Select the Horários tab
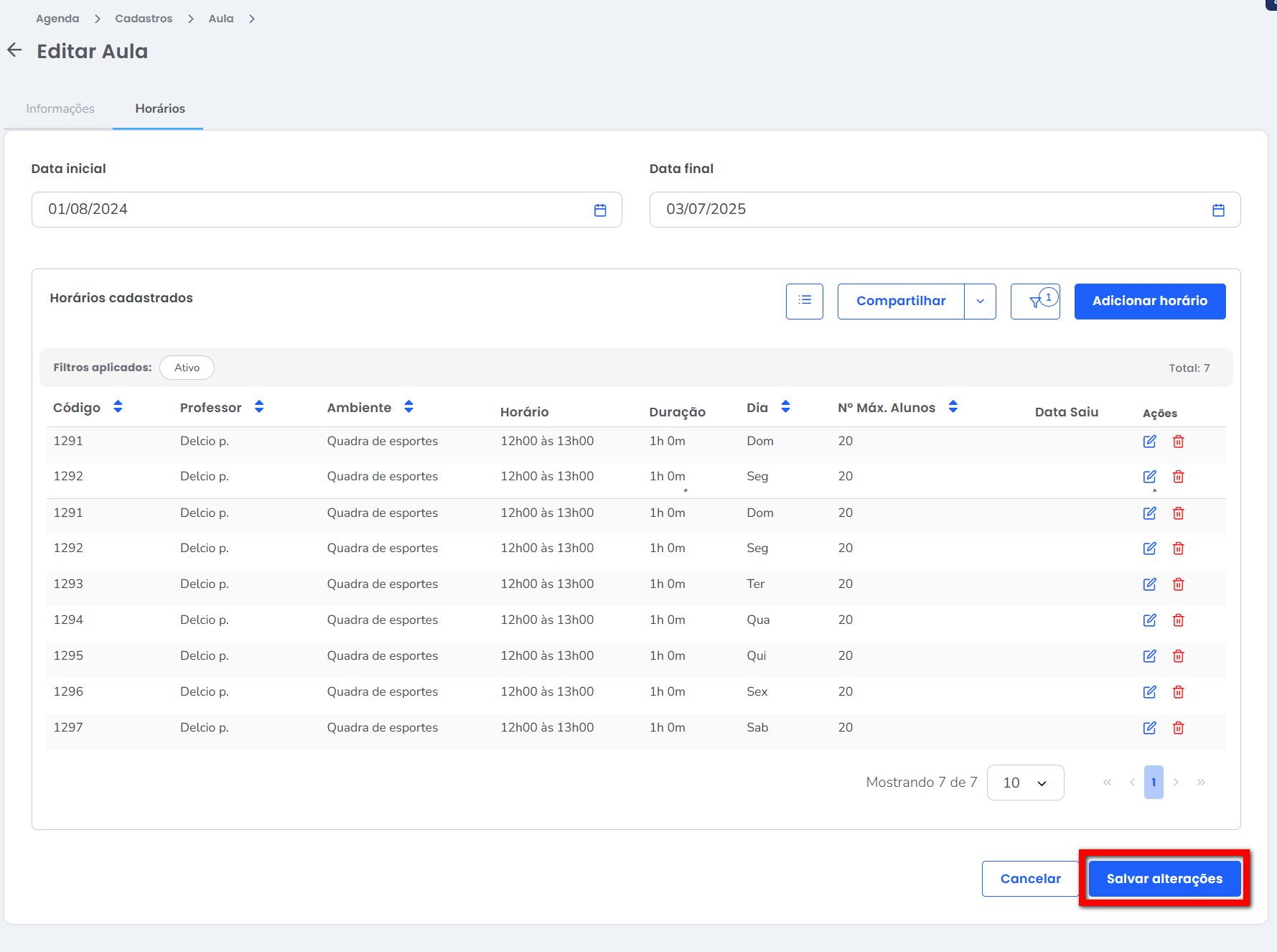1277x952 pixels. 160,108
